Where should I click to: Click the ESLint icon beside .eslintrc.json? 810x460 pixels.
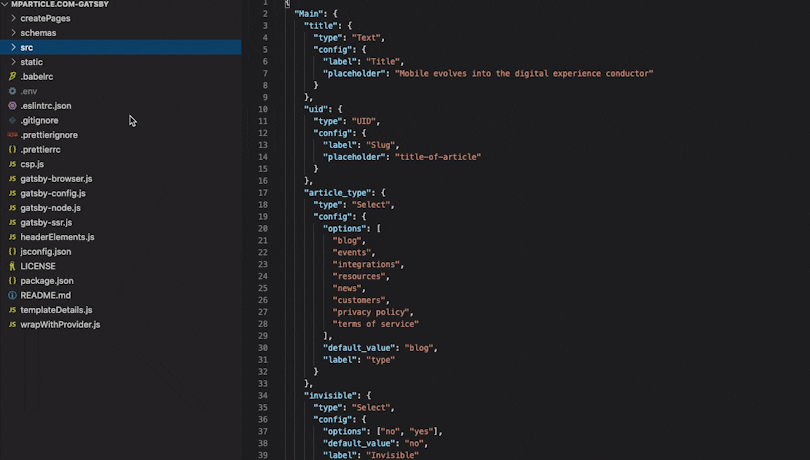12,105
